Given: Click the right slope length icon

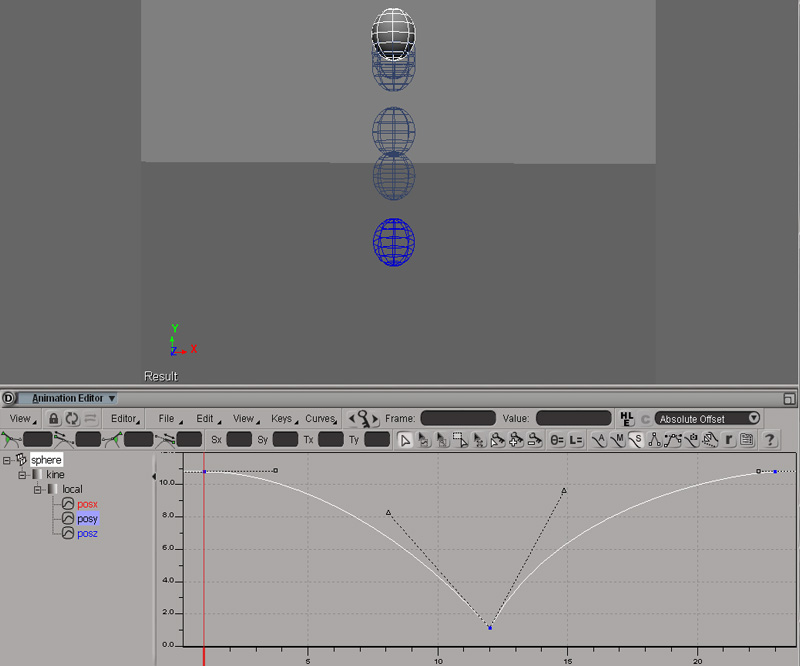Looking at the screenshot, I should (165, 439).
